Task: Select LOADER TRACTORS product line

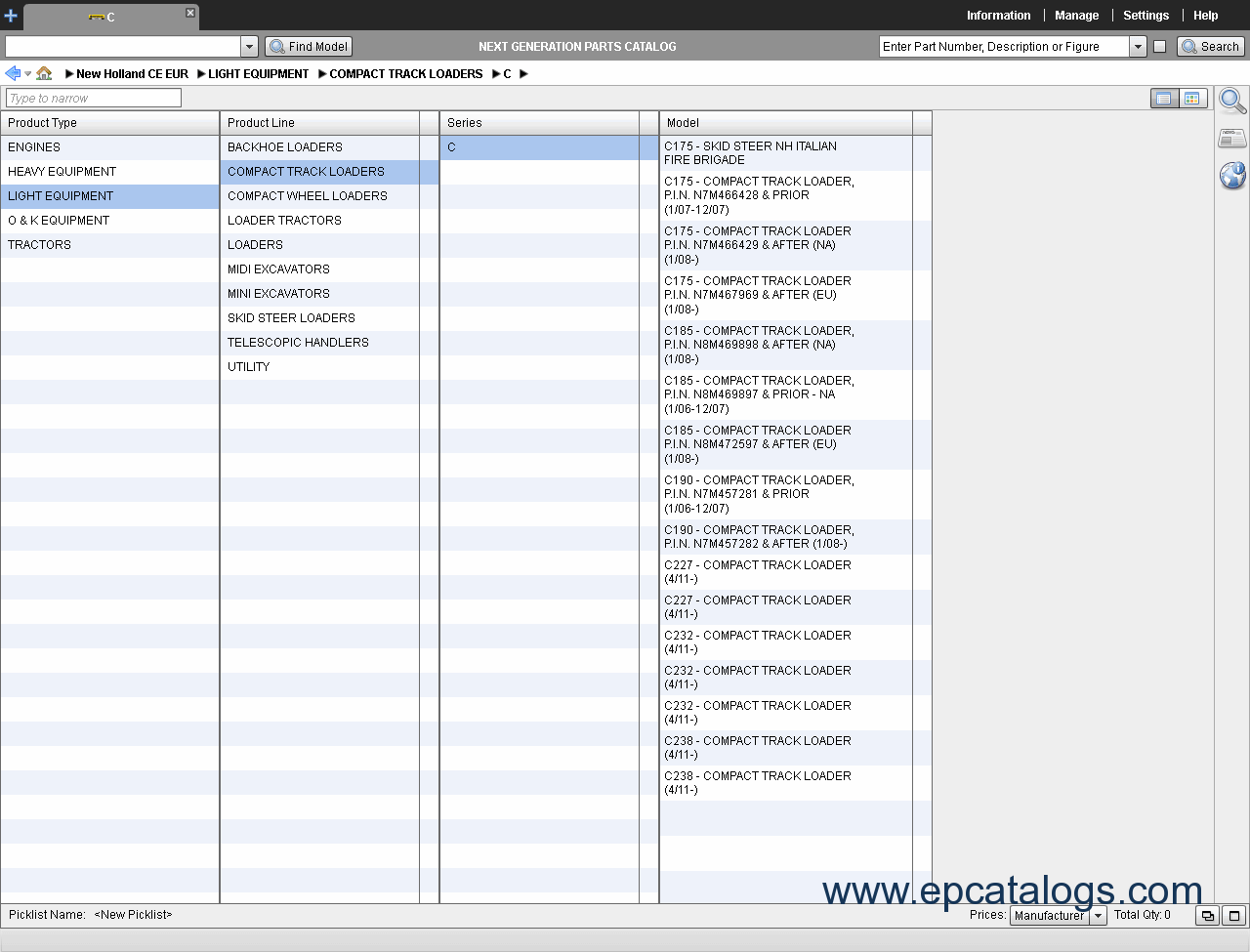Action: pos(330,221)
